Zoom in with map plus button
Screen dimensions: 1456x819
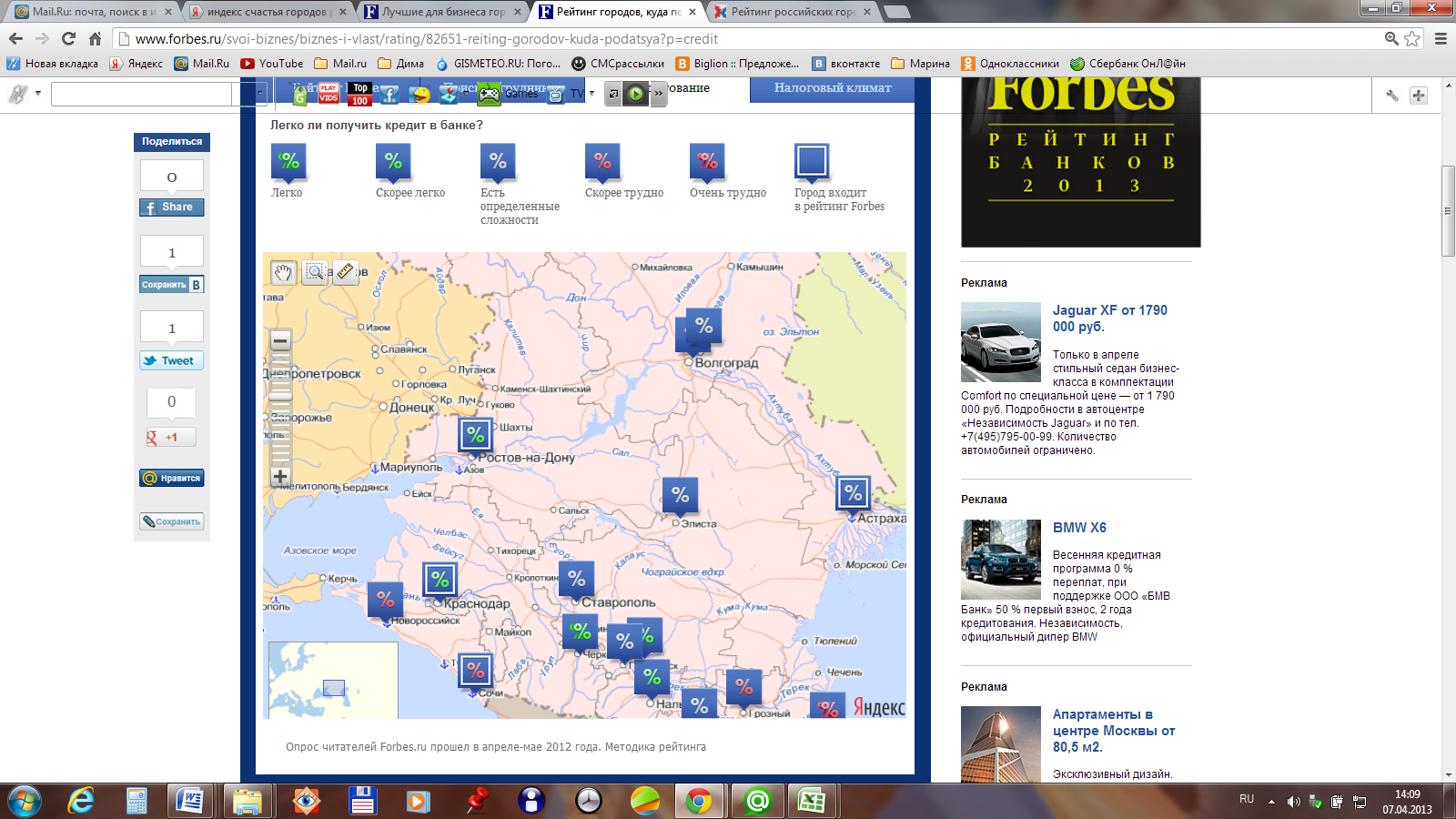point(280,476)
